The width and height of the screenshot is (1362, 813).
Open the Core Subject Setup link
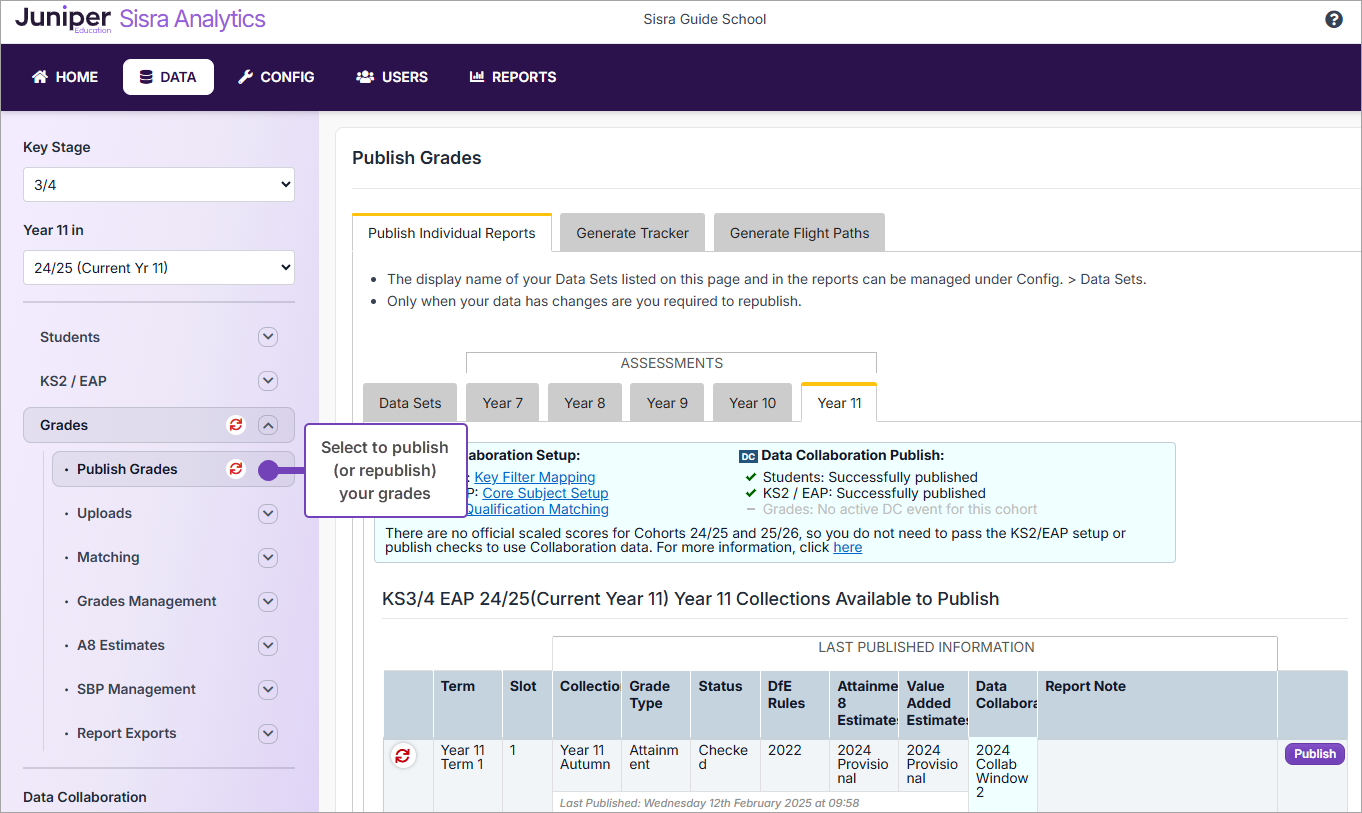pos(545,493)
